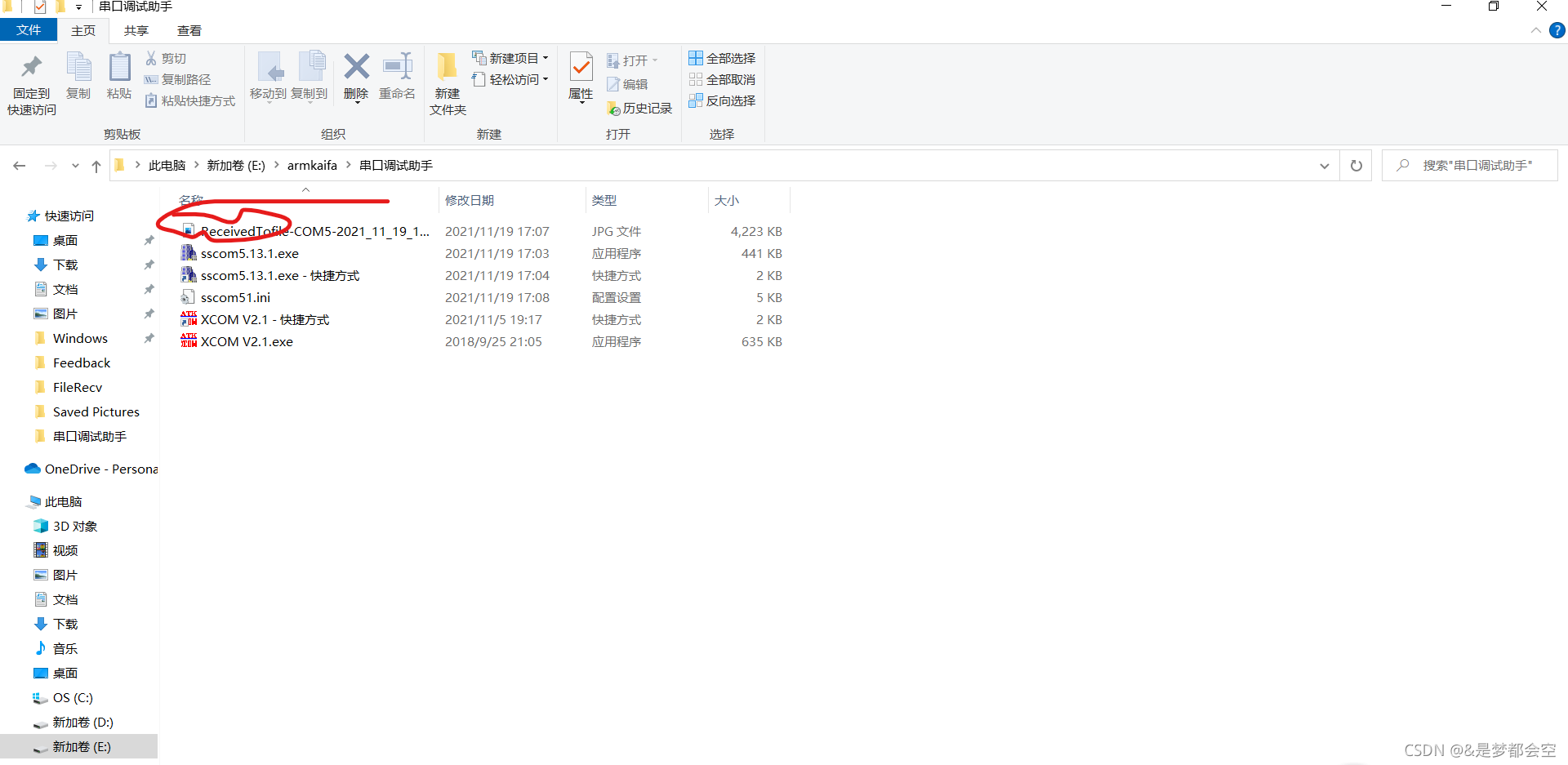Click the Rename (重命名) icon
This screenshot has height=765, width=1568.
(398, 66)
